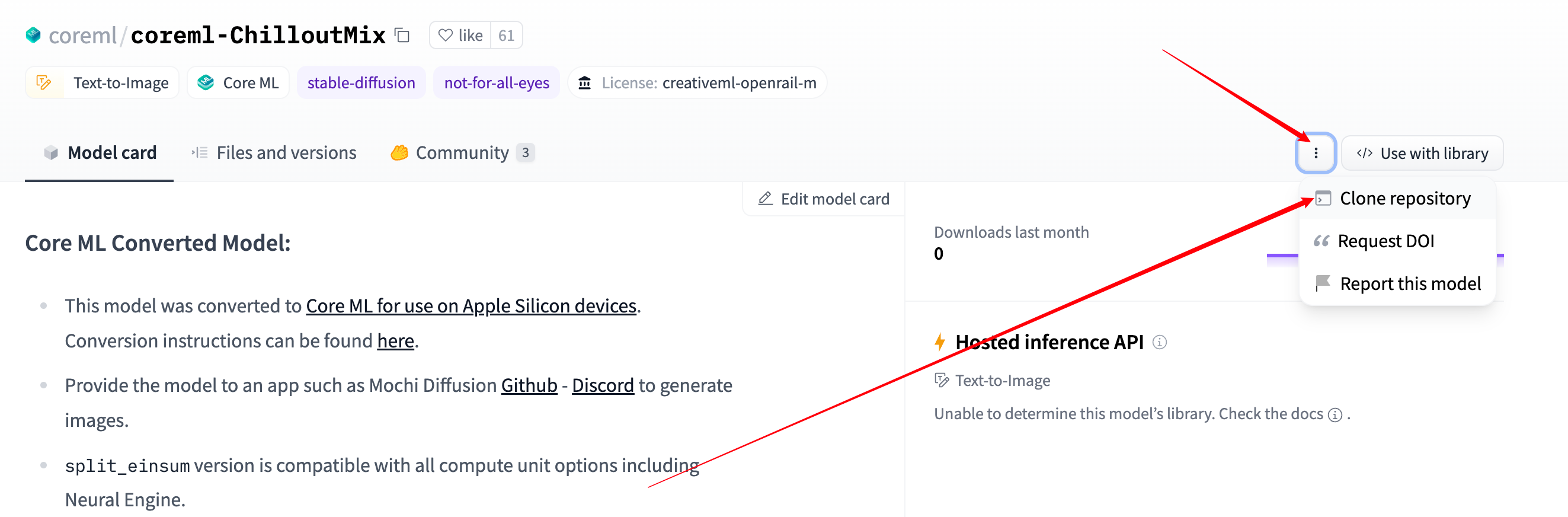
Task: Click the stable-diffusion tag
Action: click(361, 83)
